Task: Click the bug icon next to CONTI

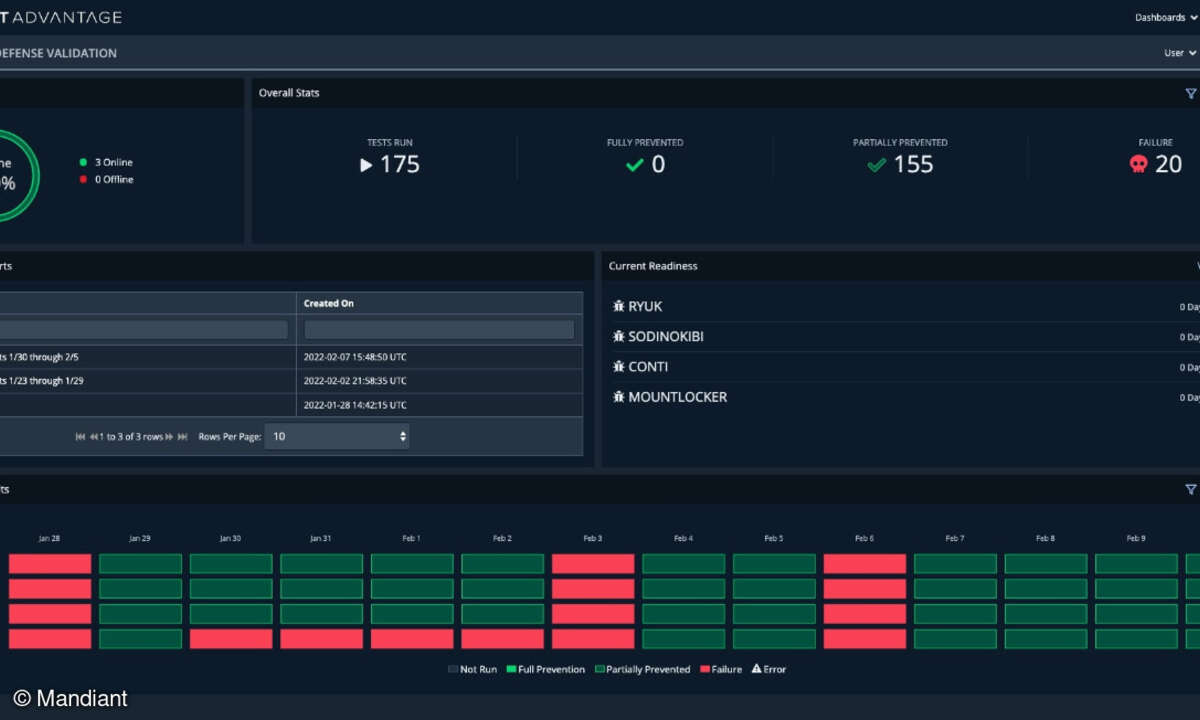Action: [x=618, y=367]
